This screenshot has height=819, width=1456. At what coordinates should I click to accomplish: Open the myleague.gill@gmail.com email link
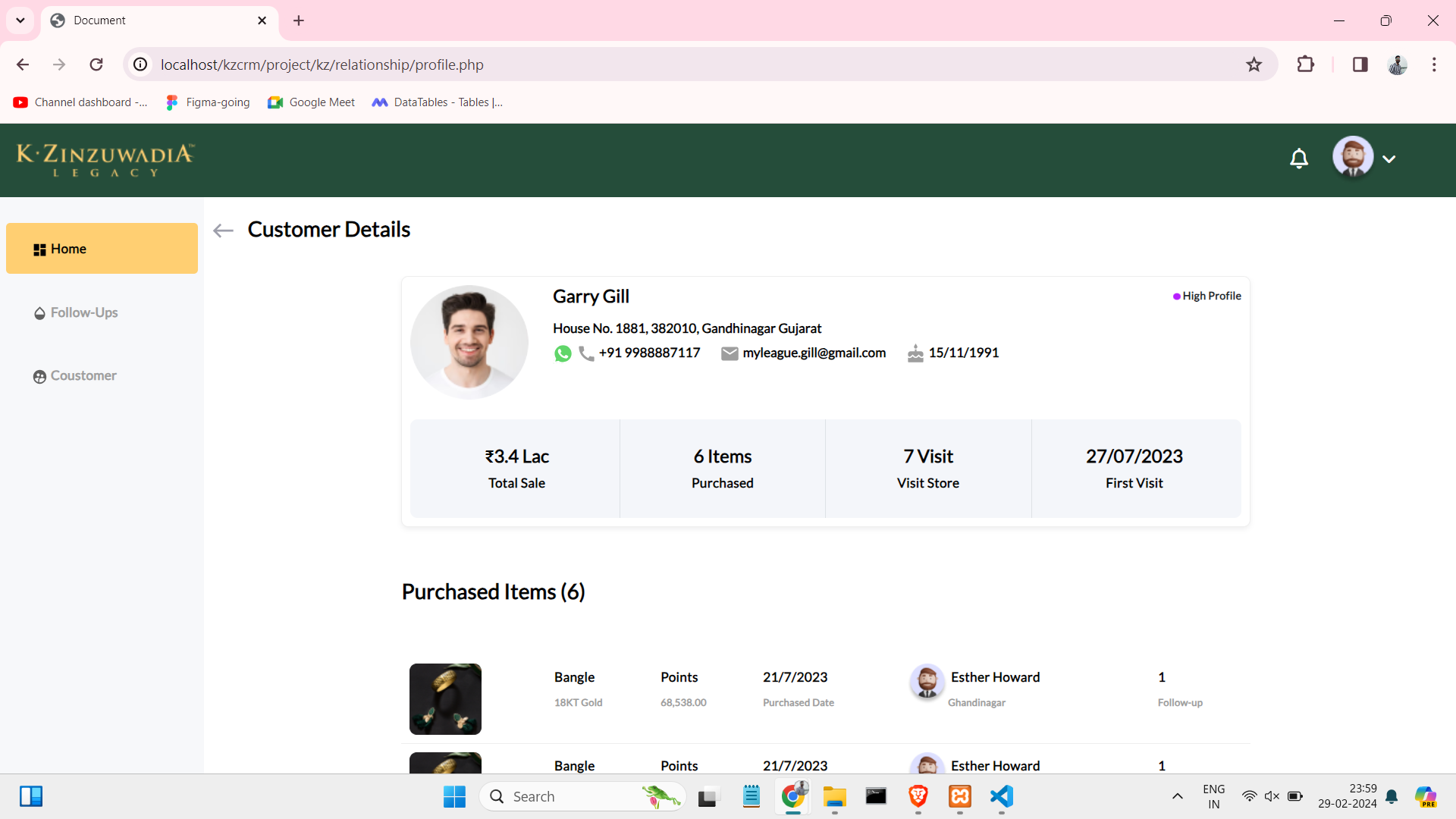click(814, 353)
